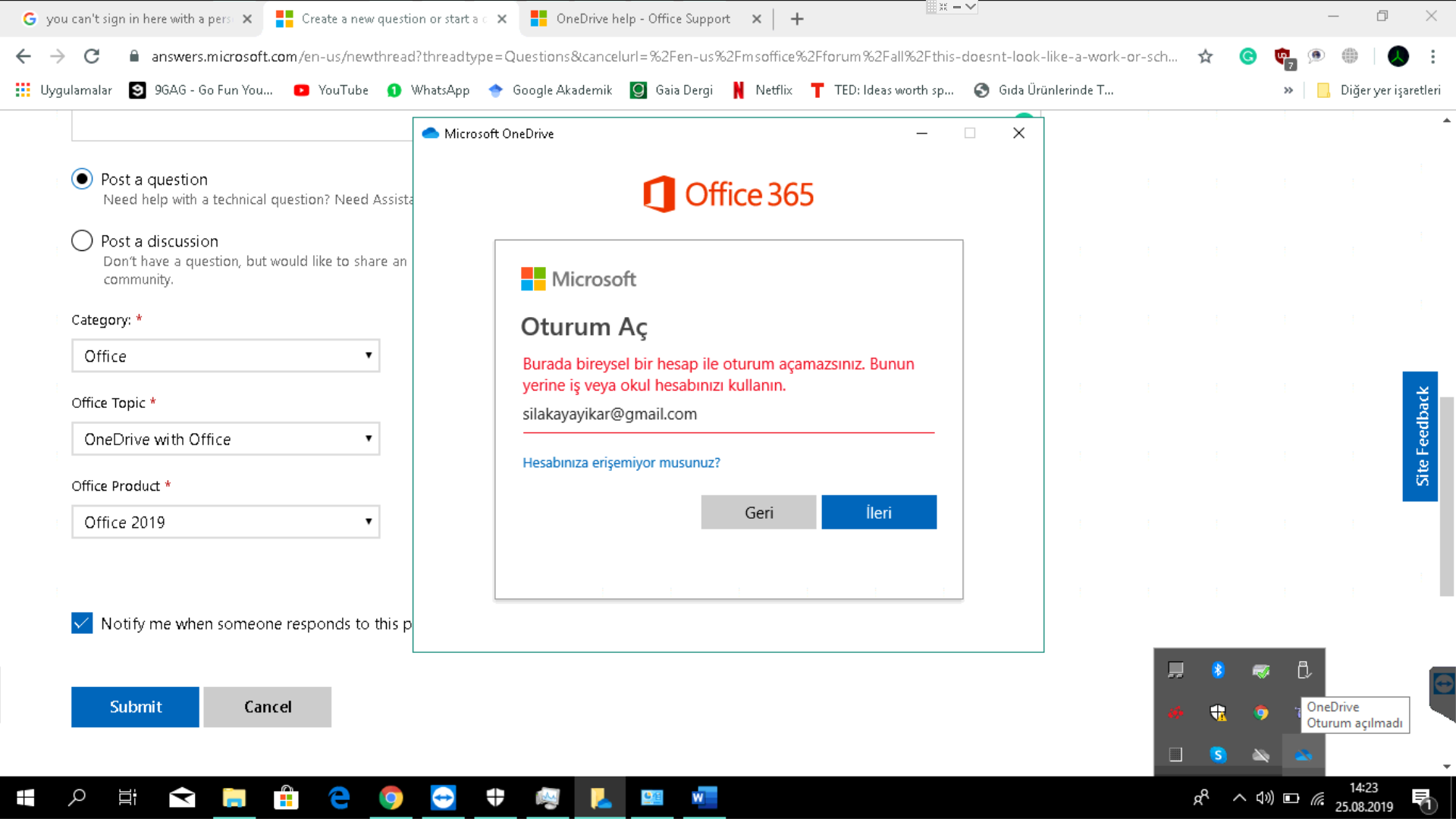Click the Windows Security shield in the tray overflow

[x=1218, y=713]
